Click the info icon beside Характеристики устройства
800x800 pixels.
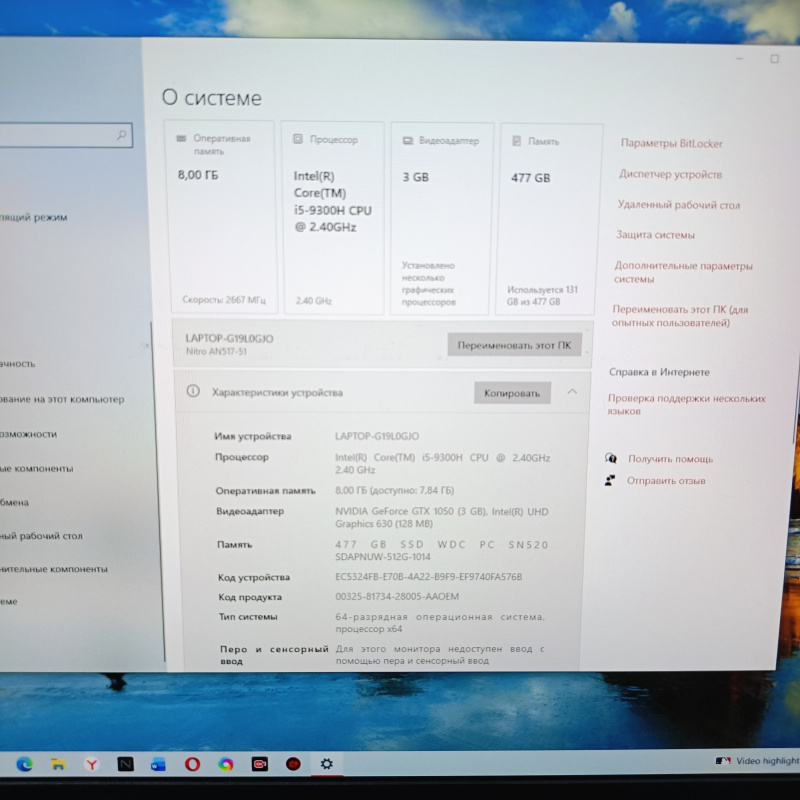193,391
